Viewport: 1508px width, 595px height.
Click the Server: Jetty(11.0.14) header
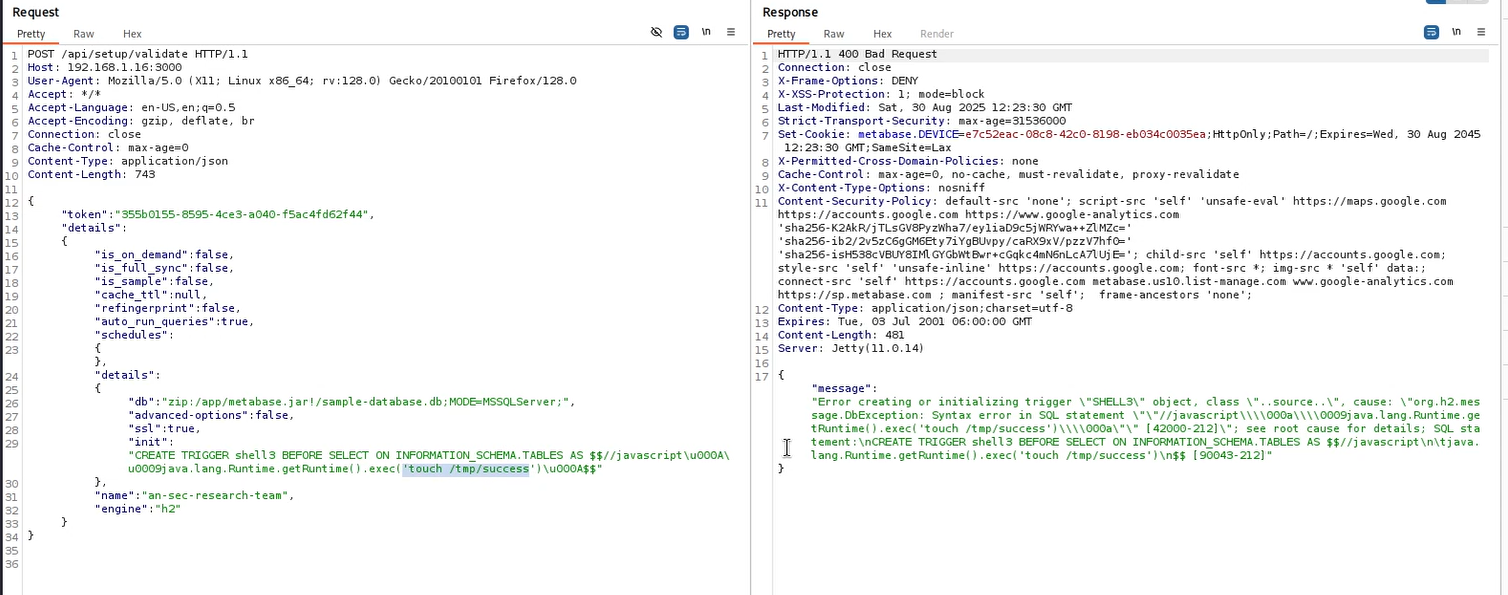click(851, 348)
